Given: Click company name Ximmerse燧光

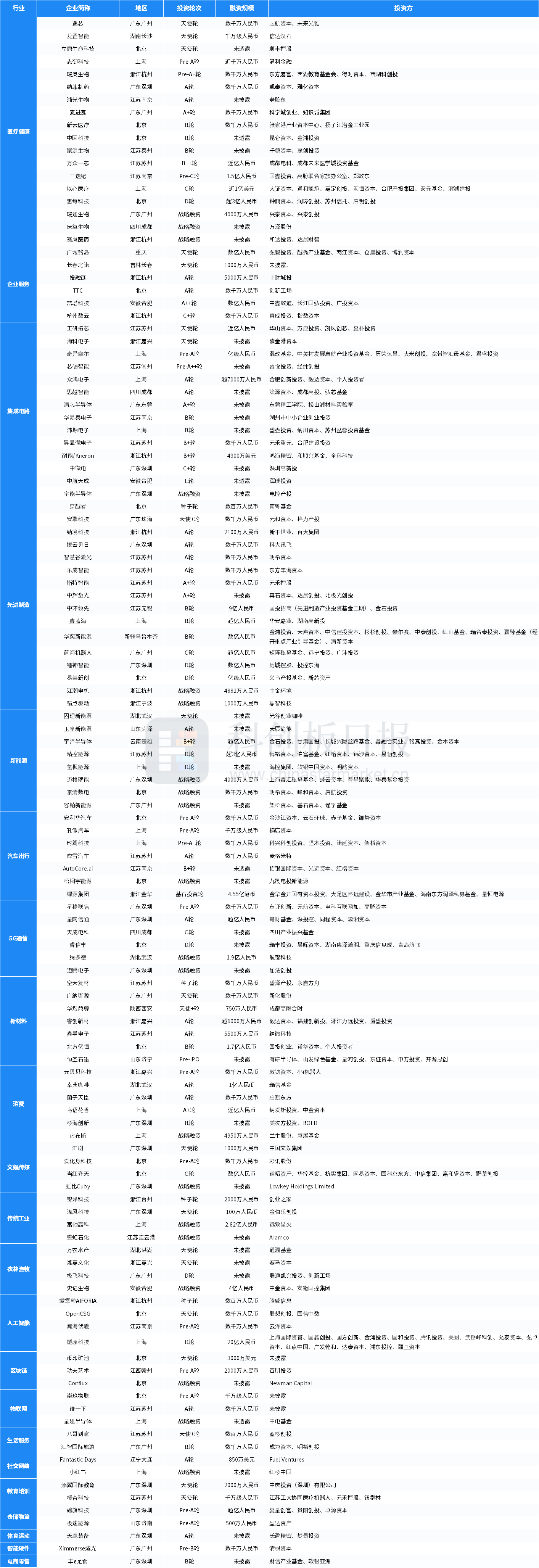Looking at the screenshot, I should tap(78, 1549).
